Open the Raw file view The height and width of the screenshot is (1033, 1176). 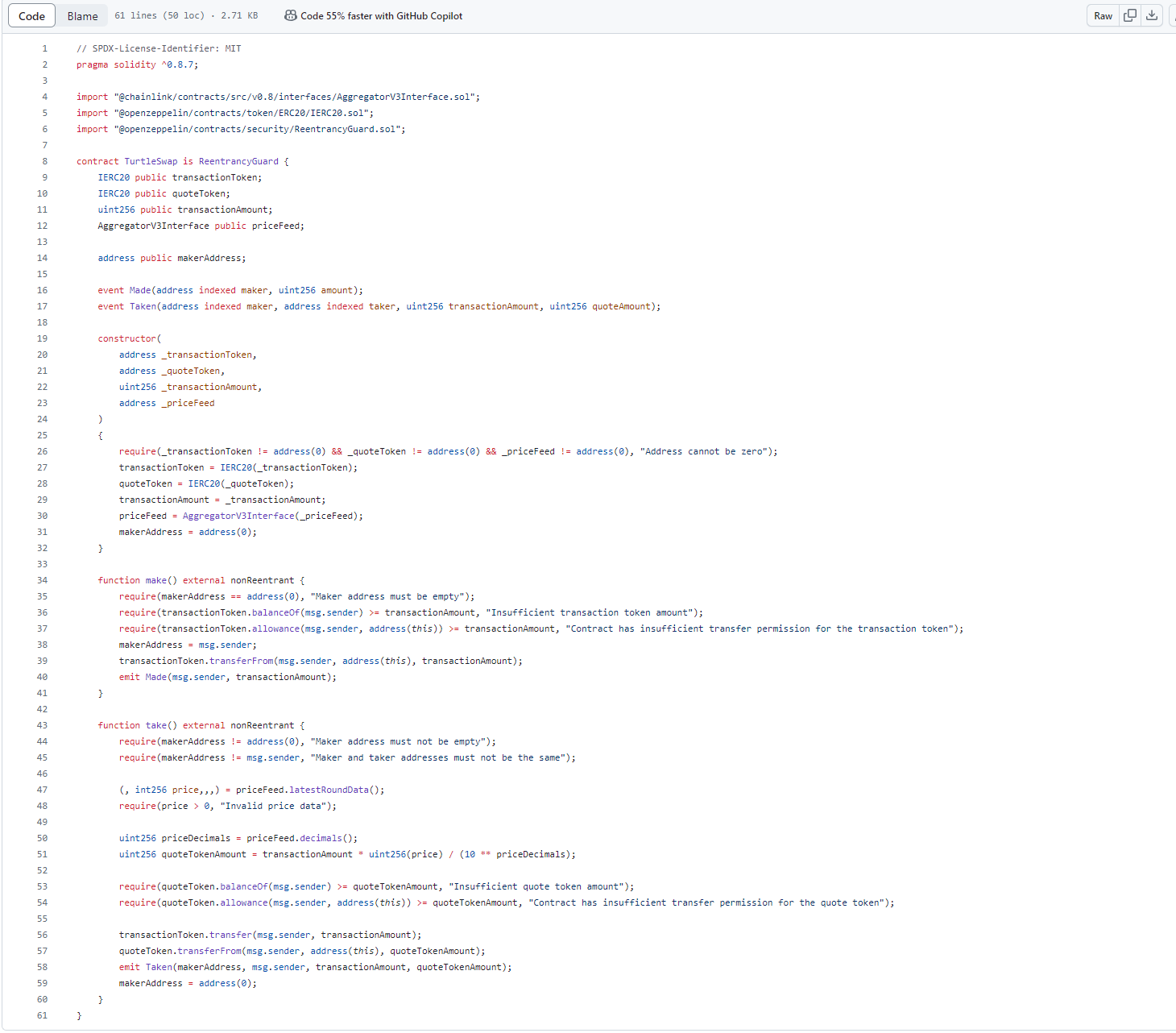1103,16
